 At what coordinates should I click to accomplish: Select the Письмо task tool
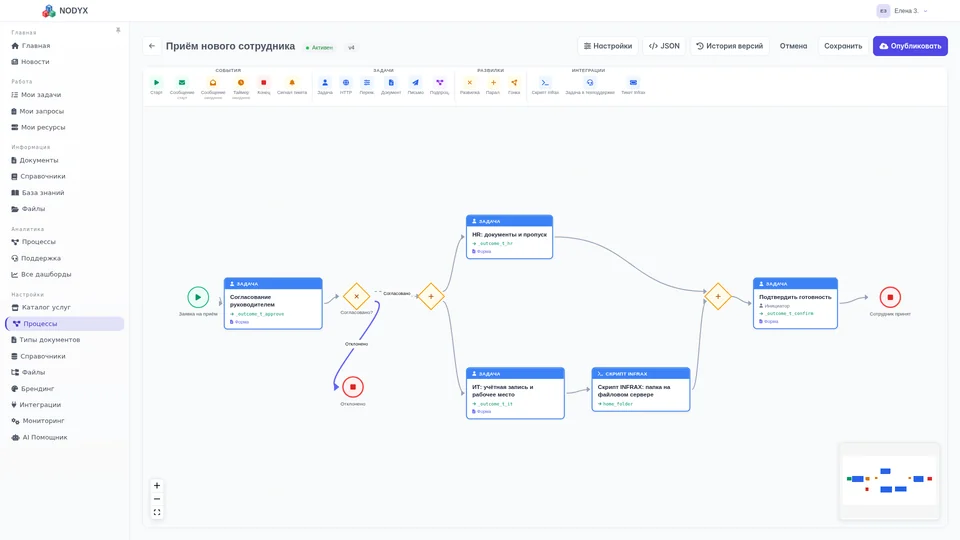[x=415, y=86]
